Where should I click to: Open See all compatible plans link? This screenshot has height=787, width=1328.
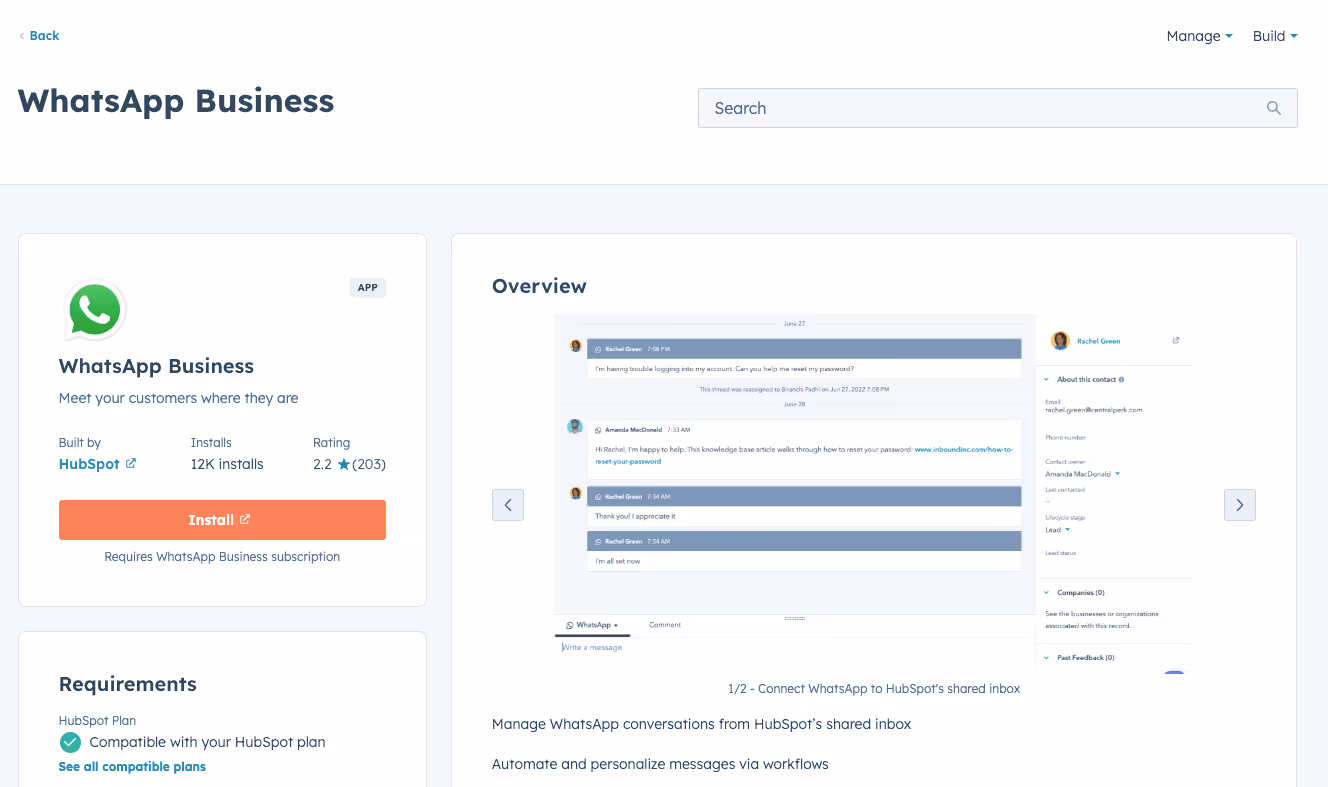click(132, 767)
